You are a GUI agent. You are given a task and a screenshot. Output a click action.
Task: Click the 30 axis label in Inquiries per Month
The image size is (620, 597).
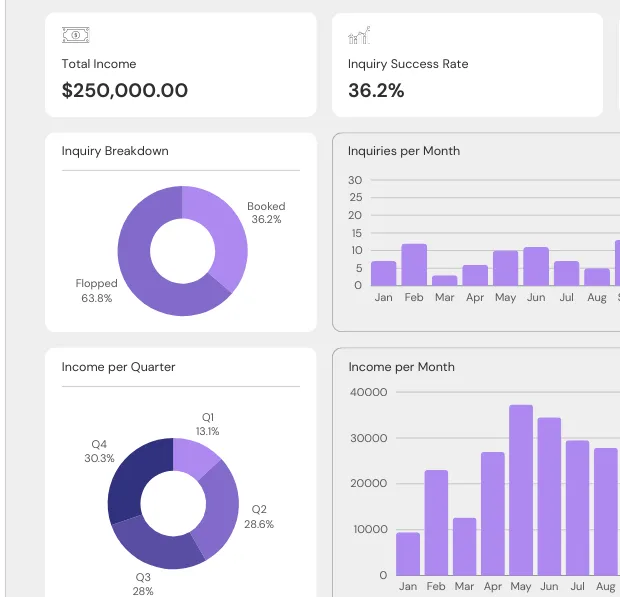point(355,180)
